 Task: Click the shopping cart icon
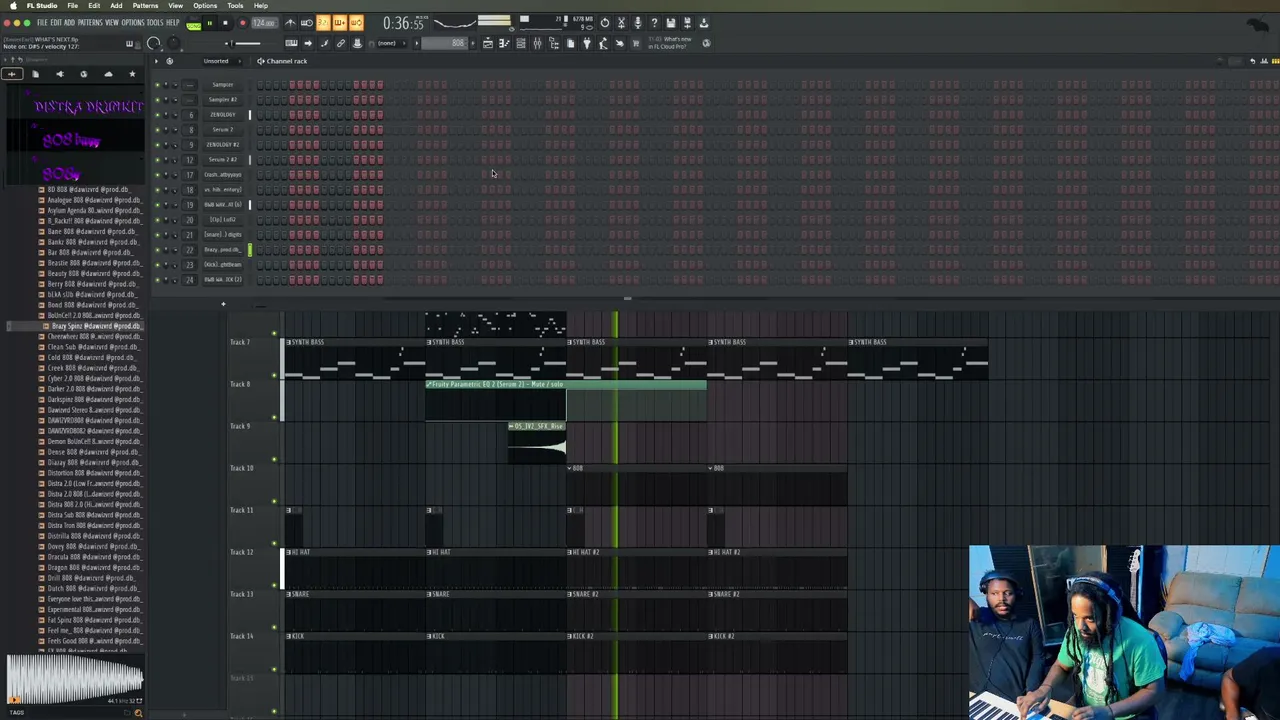pyautogui.click(x=635, y=43)
